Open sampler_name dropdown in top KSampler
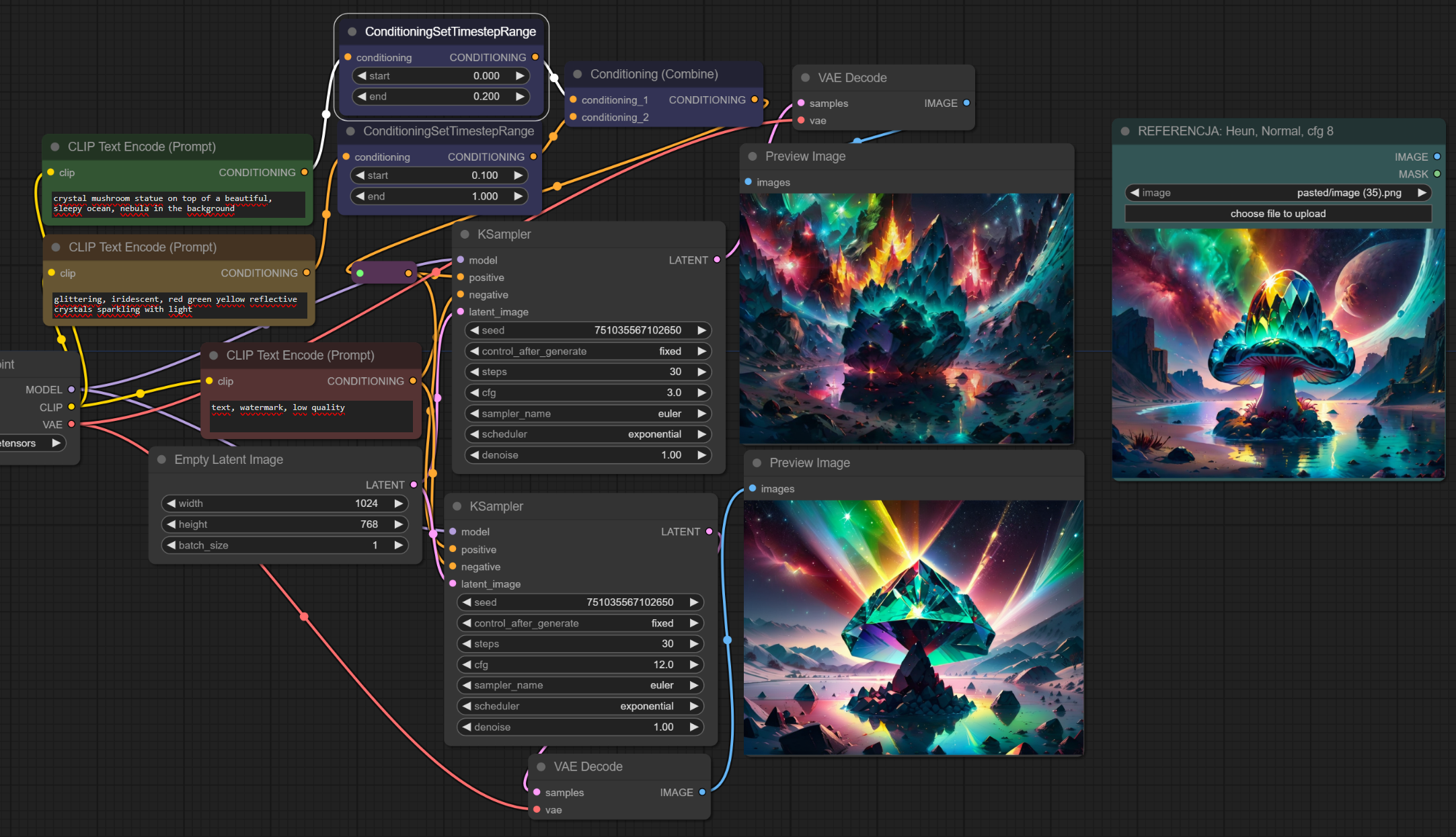Viewport: 1456px width, 837px height. click(x=588, y=414)
